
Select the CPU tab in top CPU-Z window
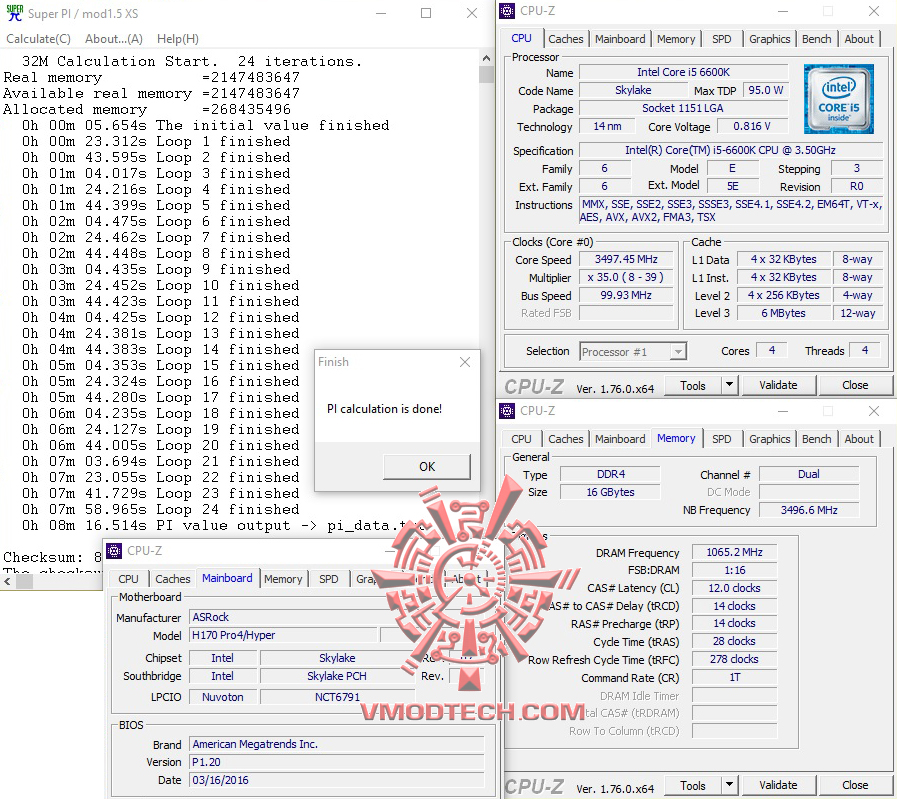click(x=521, y=38)
